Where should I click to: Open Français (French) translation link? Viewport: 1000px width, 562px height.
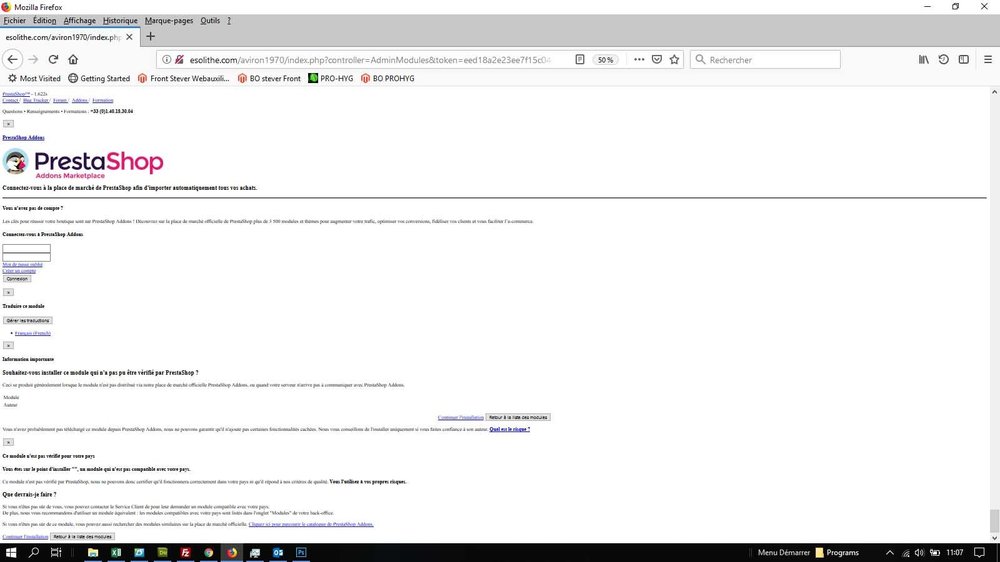pyautogui.click(x=33, y=333)
